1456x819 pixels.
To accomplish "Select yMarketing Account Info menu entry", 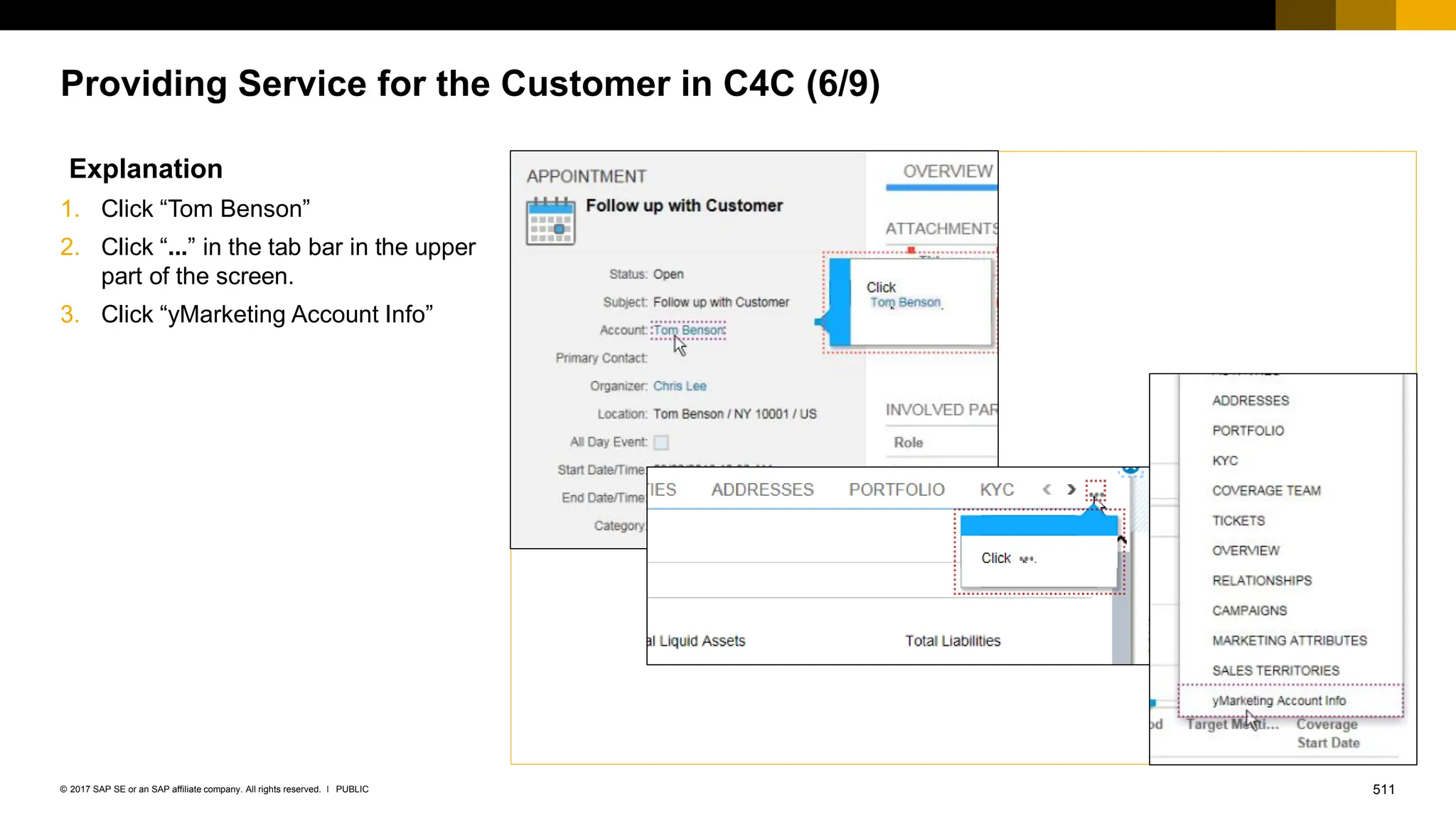I will click(1290, 701).
